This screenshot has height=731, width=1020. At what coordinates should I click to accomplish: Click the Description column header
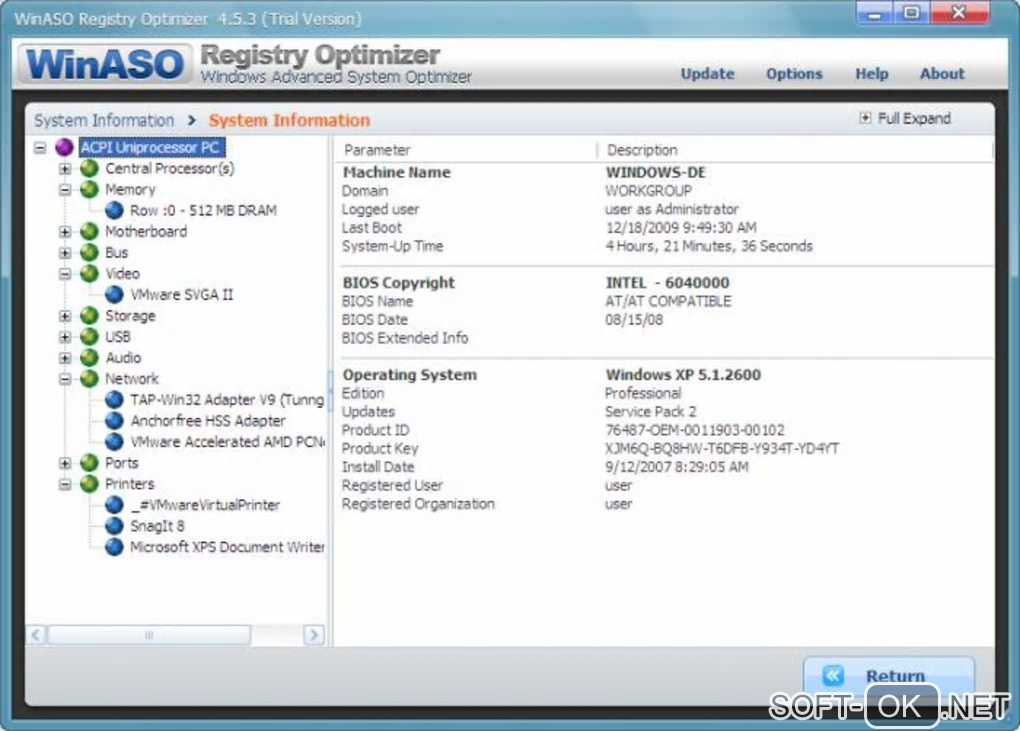click(794, 150)
